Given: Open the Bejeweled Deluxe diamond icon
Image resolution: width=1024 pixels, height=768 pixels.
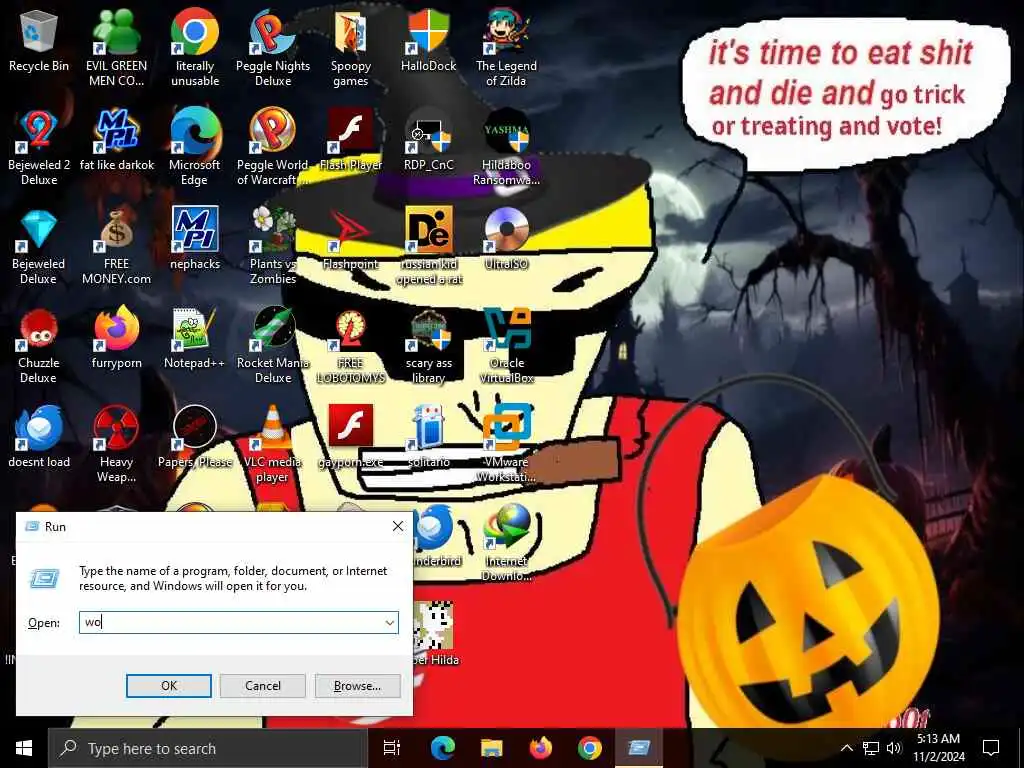Looking at the screenshot, I should pos(39,247).
